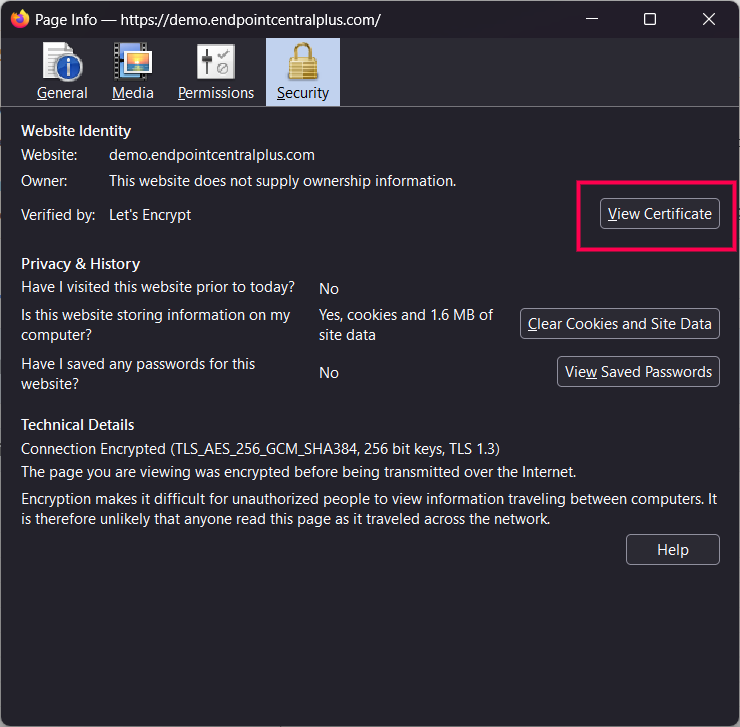The image size is (740, 727).
Task: Minimize the Page Info window
Action: 592,19
